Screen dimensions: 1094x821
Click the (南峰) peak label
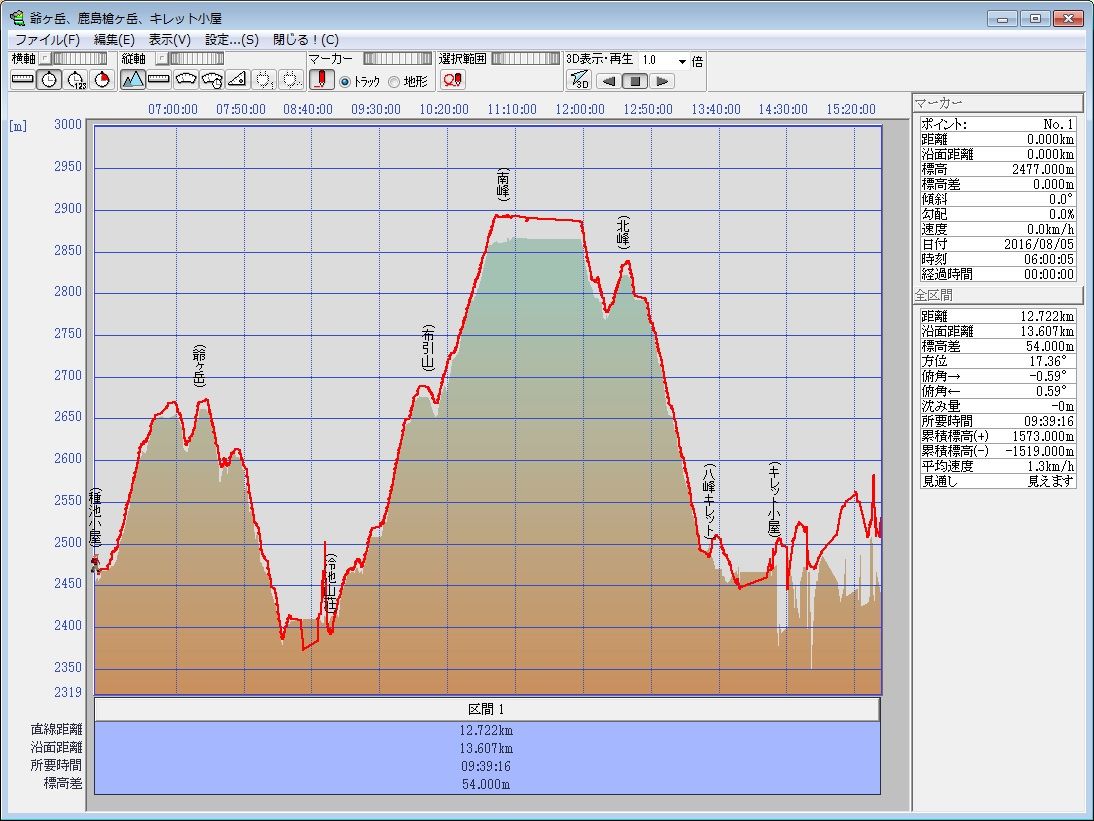click(x=503, y=184)
